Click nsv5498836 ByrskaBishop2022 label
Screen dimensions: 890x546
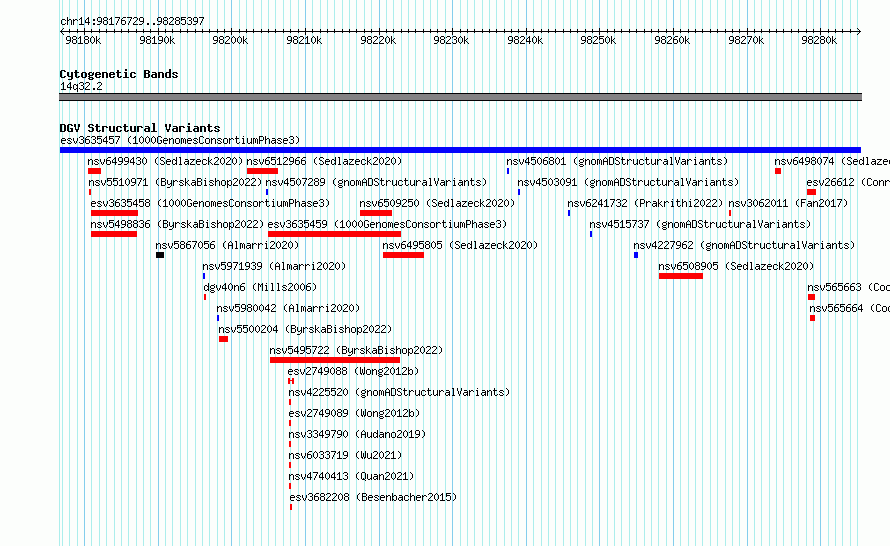tap(178, 224)
